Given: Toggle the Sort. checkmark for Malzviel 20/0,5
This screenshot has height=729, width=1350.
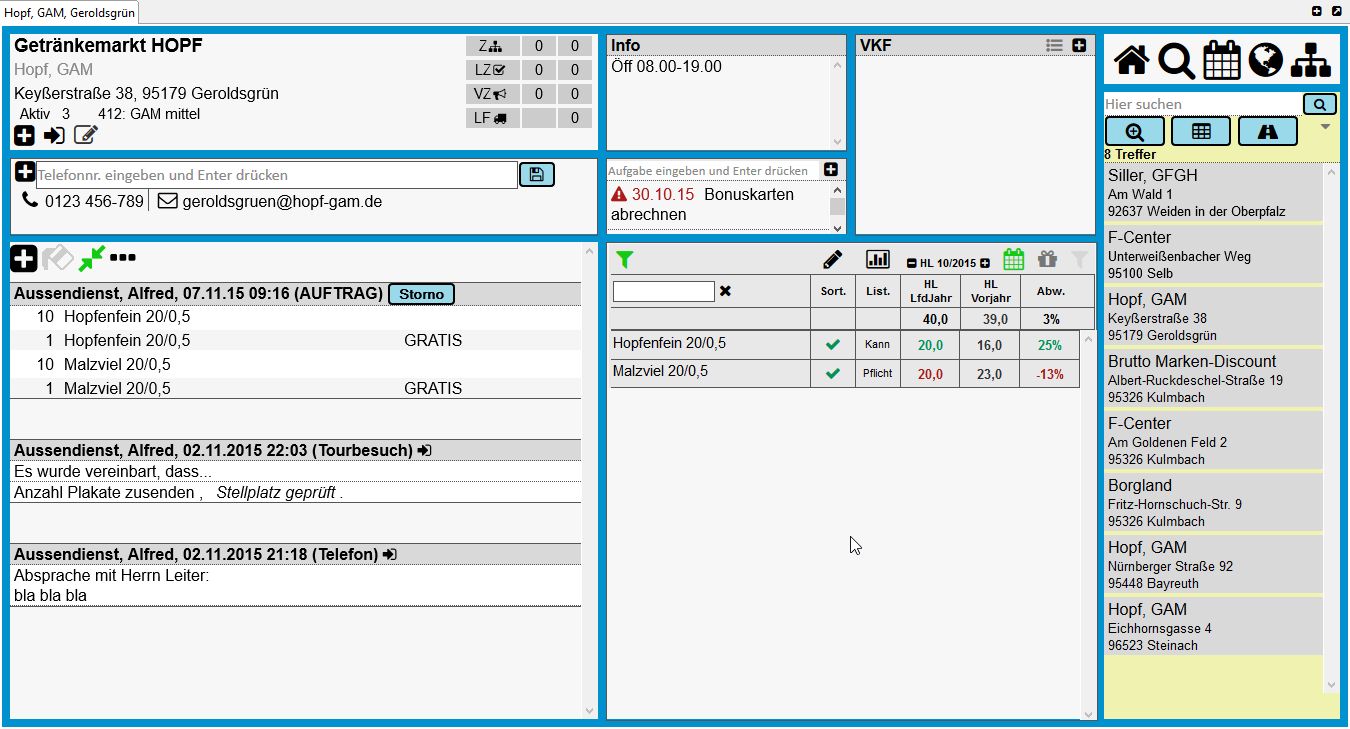Looking at the screenshot, I should (832, 373).
